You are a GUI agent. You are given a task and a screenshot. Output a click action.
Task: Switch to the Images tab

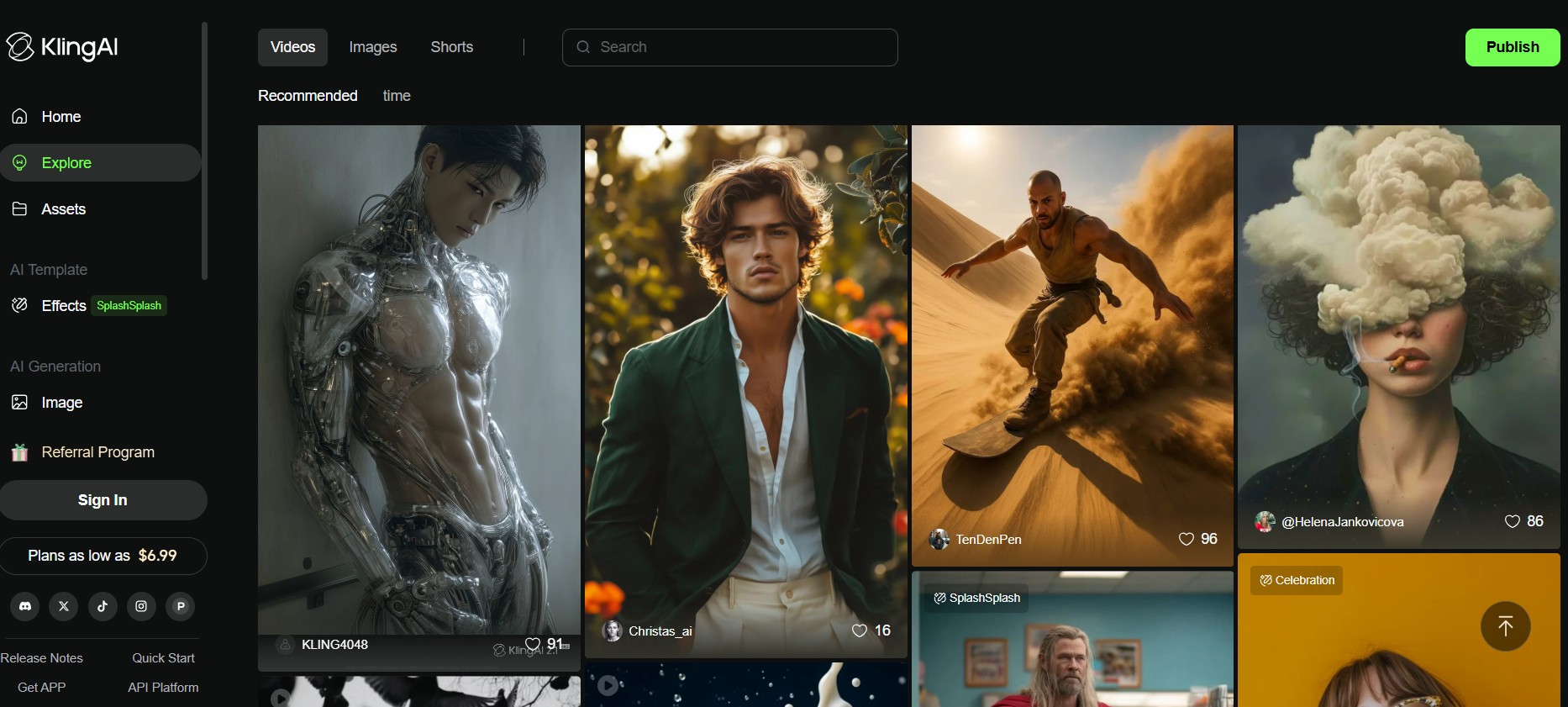pos(373,47)
